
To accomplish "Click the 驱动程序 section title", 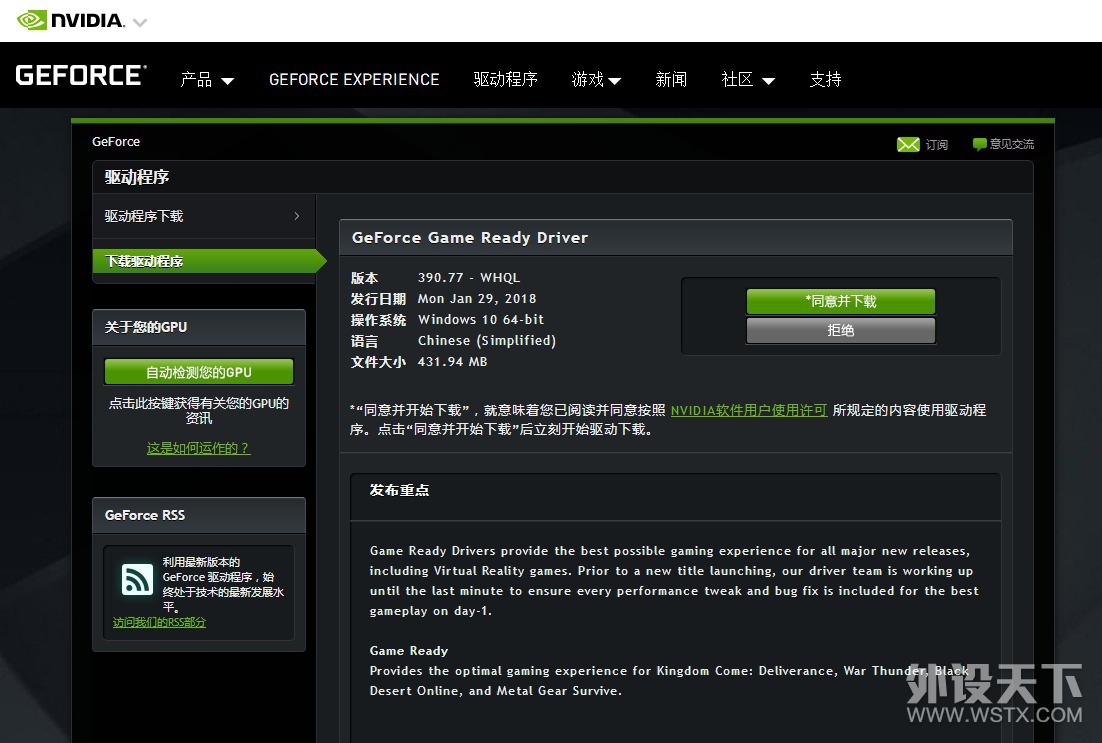I will click(137, 177).
